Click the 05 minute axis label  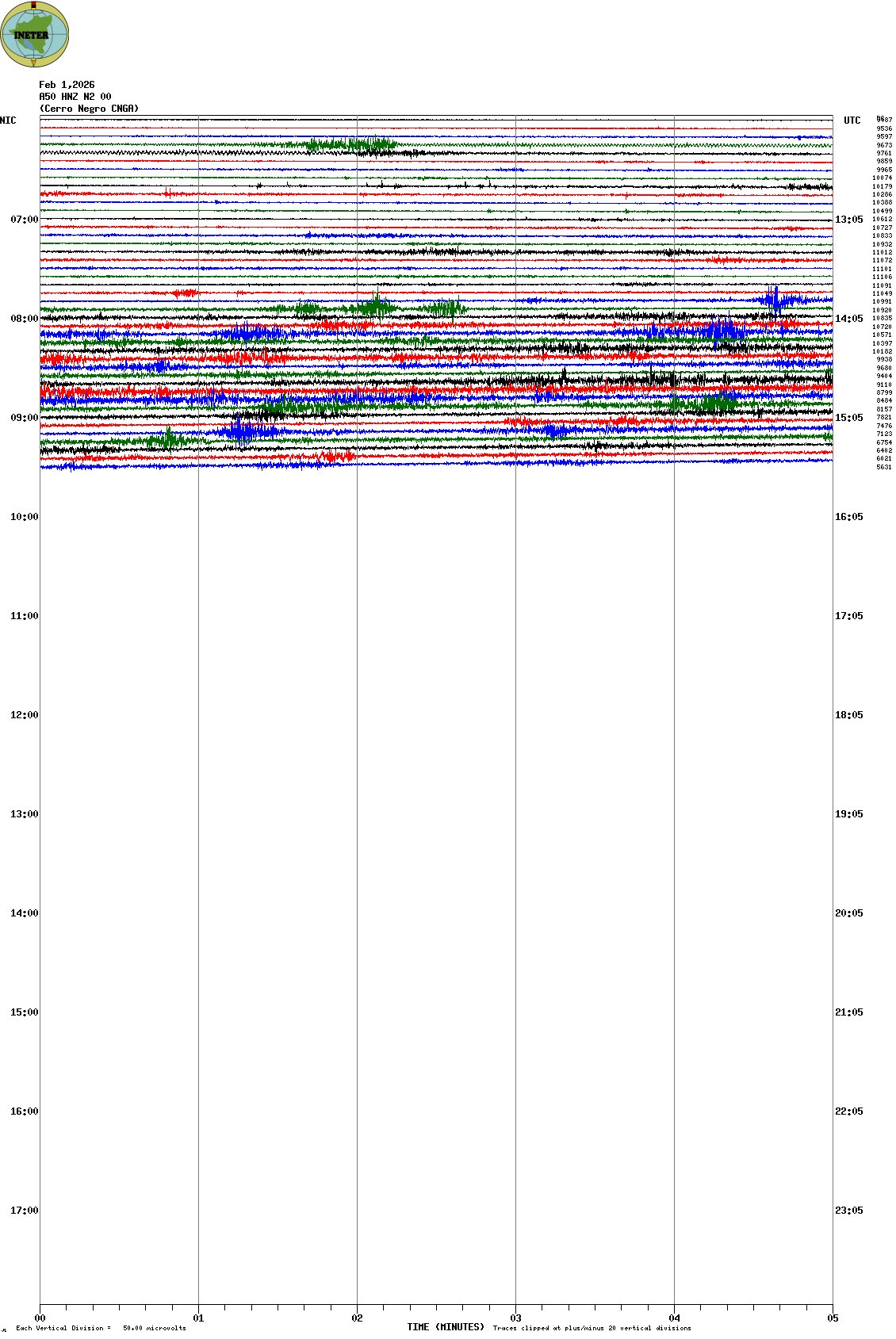pyautogui.click(x=833, y=1318)
